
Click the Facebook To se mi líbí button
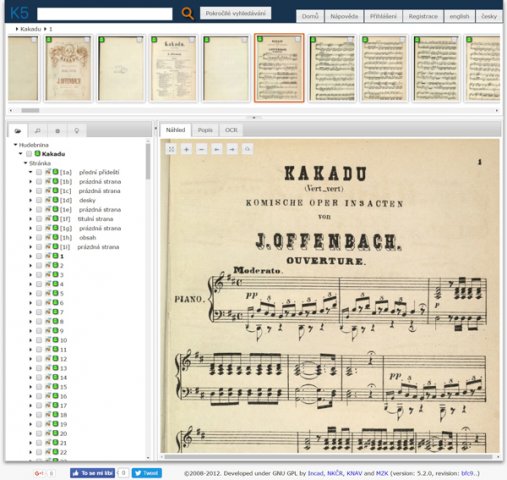92,473
